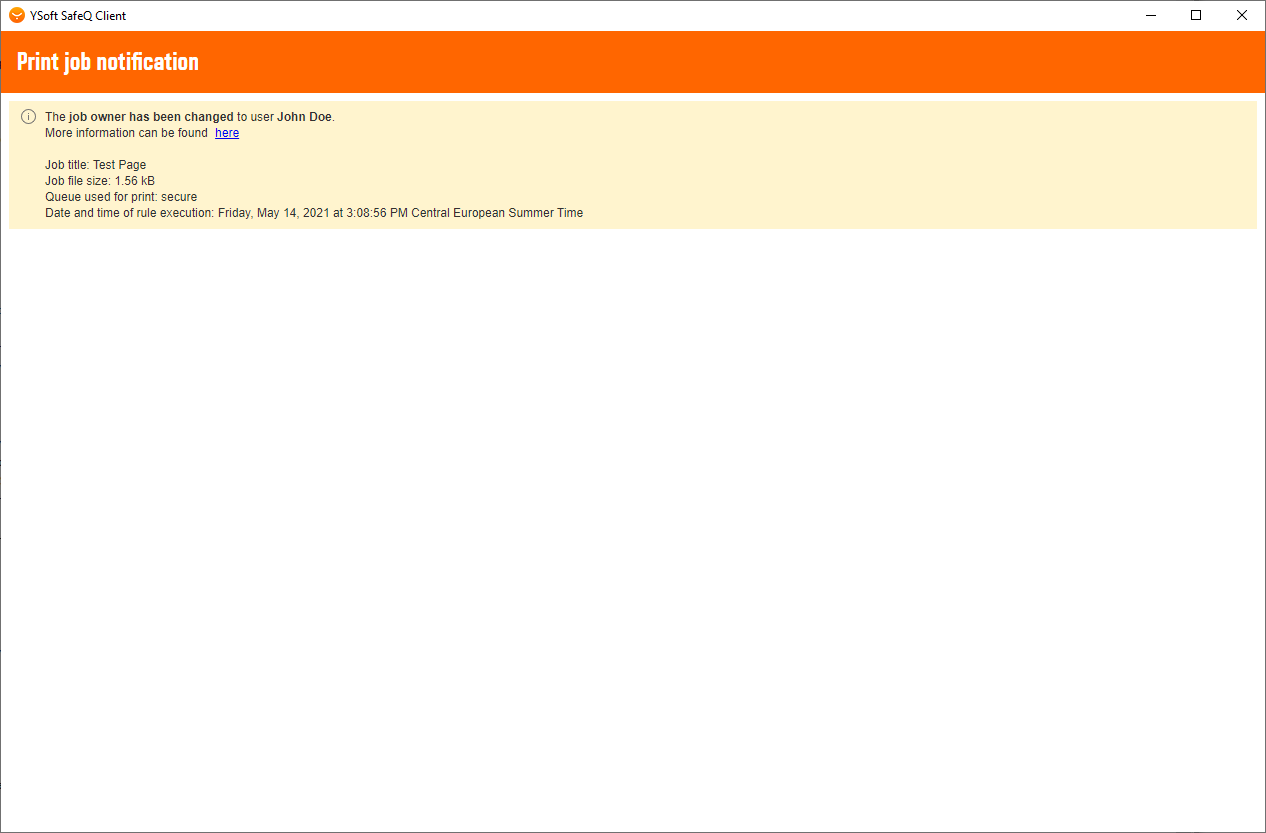The width and height of the screenshot is (1266, 833).
Task: Click the 'YSoft SafeQ Client' window title text
Action: click(78, 16)
